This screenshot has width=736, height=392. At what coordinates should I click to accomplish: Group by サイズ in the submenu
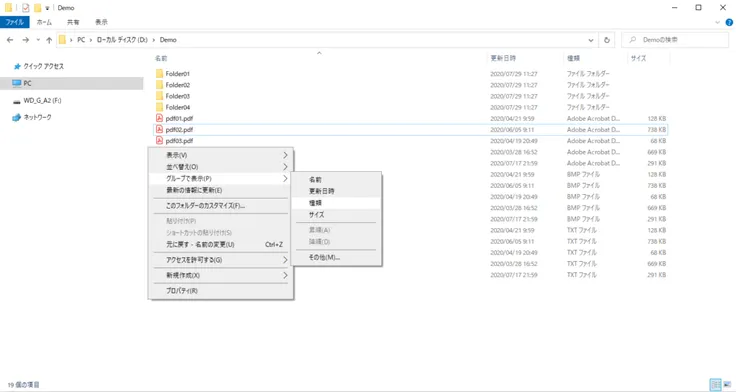[x=336, y=215]
